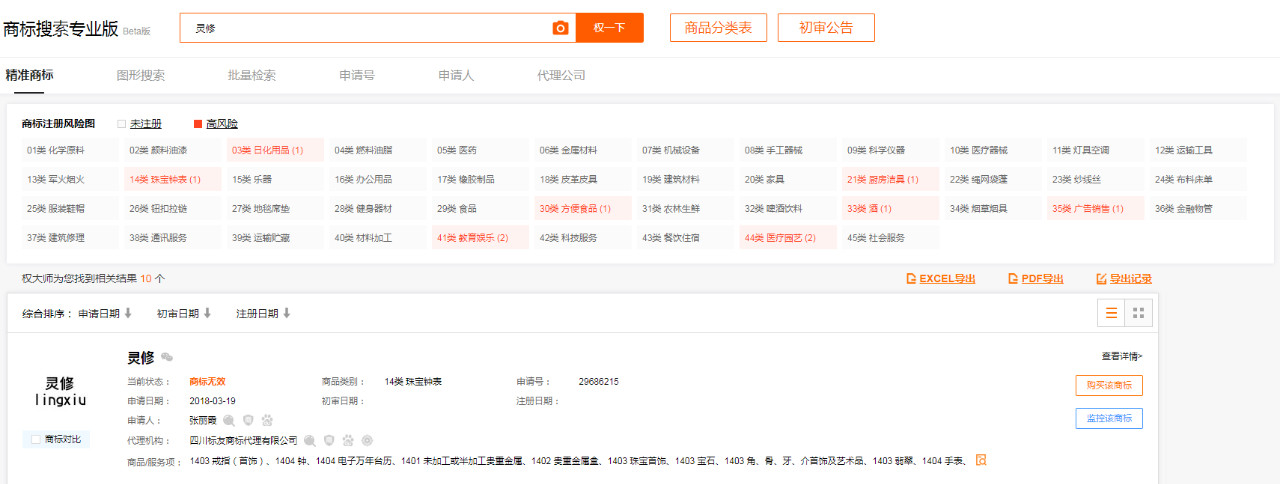Click the 购买该商标 button

point(1109,386)
